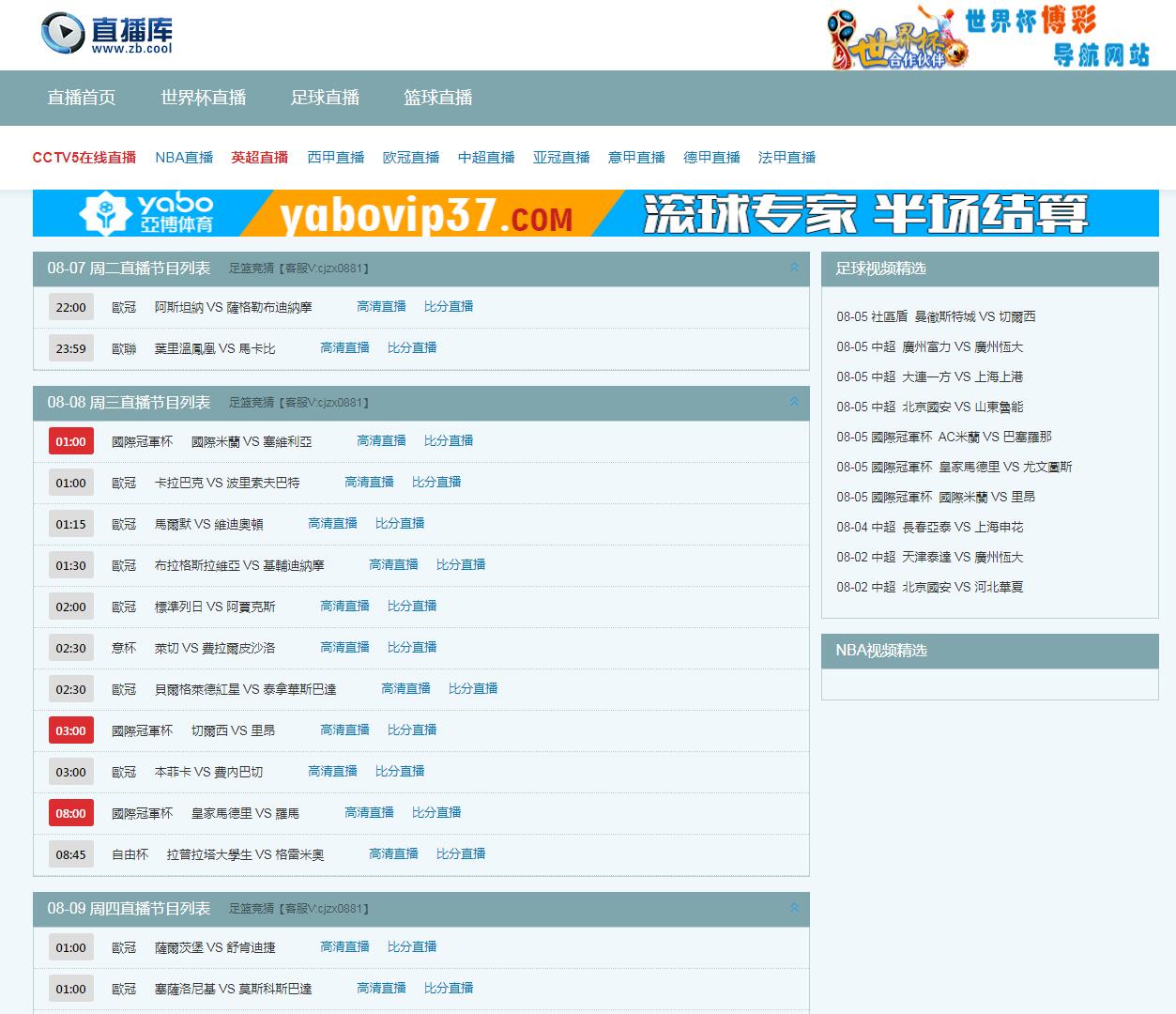
Task: Click the red 08:00 time badge
Action: (x=70, y=813)
